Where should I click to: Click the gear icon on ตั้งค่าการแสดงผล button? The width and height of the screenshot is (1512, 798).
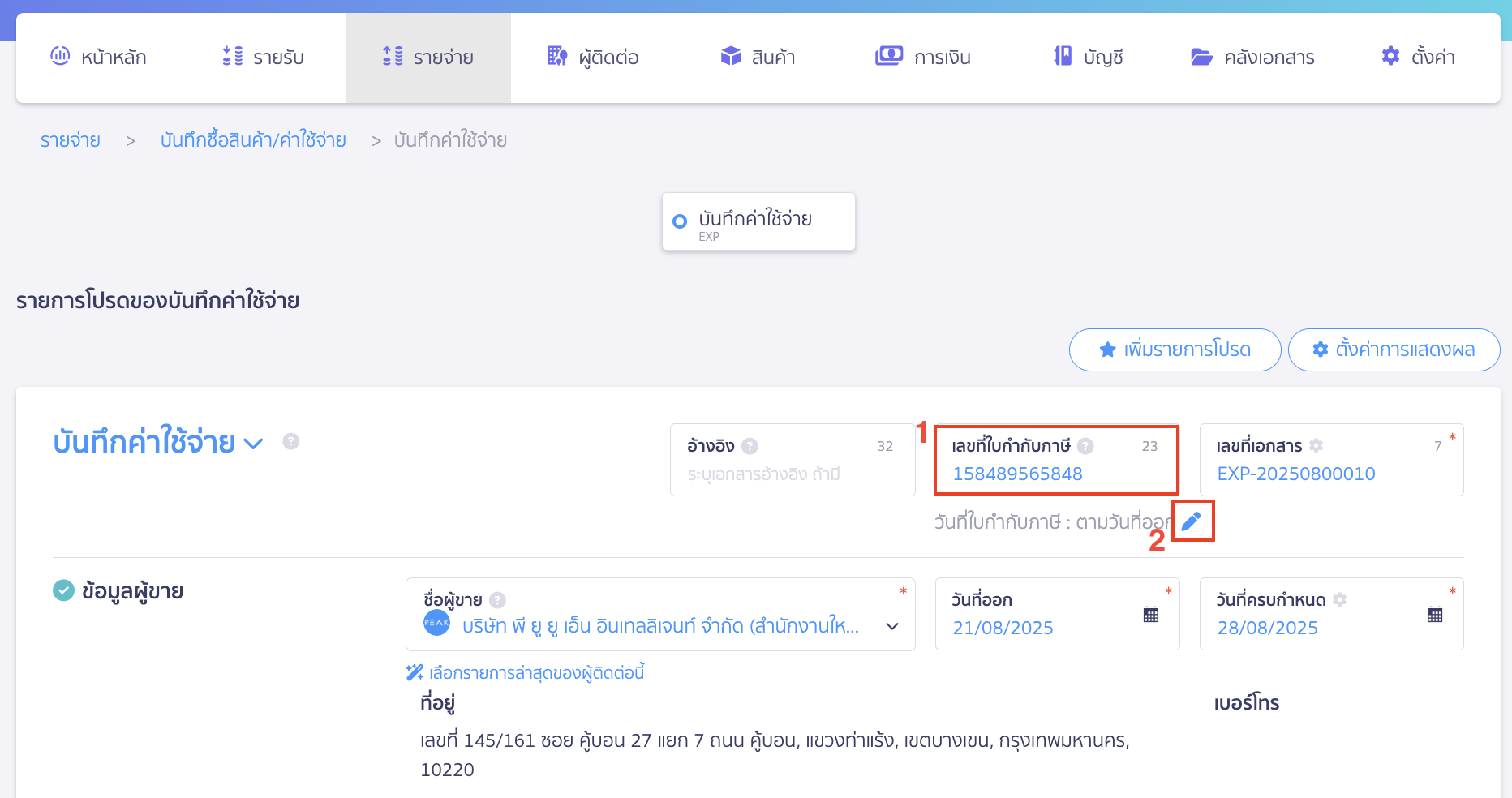(x=1322, y=350)
